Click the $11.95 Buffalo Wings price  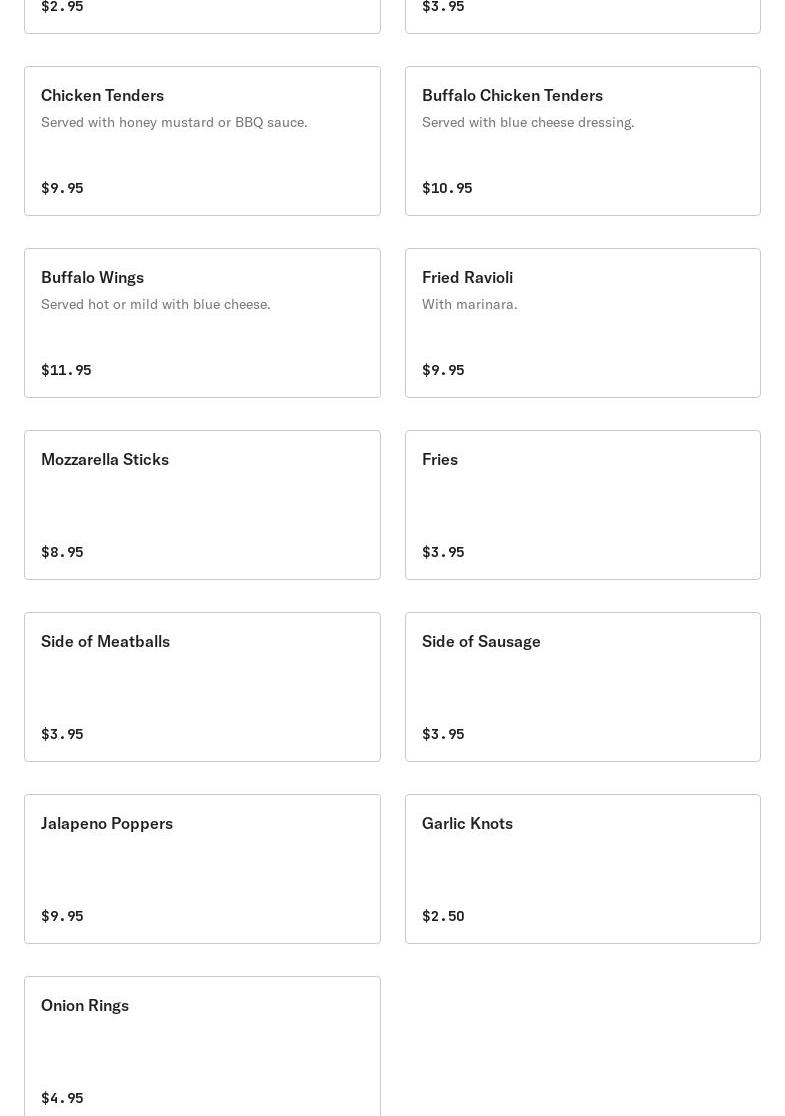66,370
